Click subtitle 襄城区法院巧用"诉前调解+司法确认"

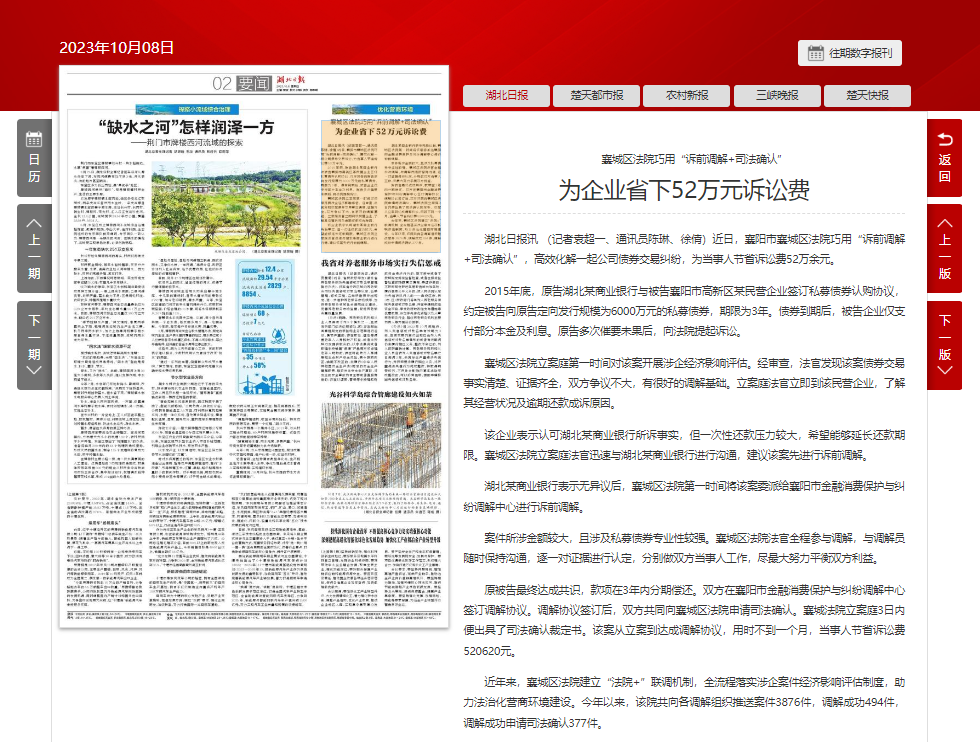pos(691,159)
